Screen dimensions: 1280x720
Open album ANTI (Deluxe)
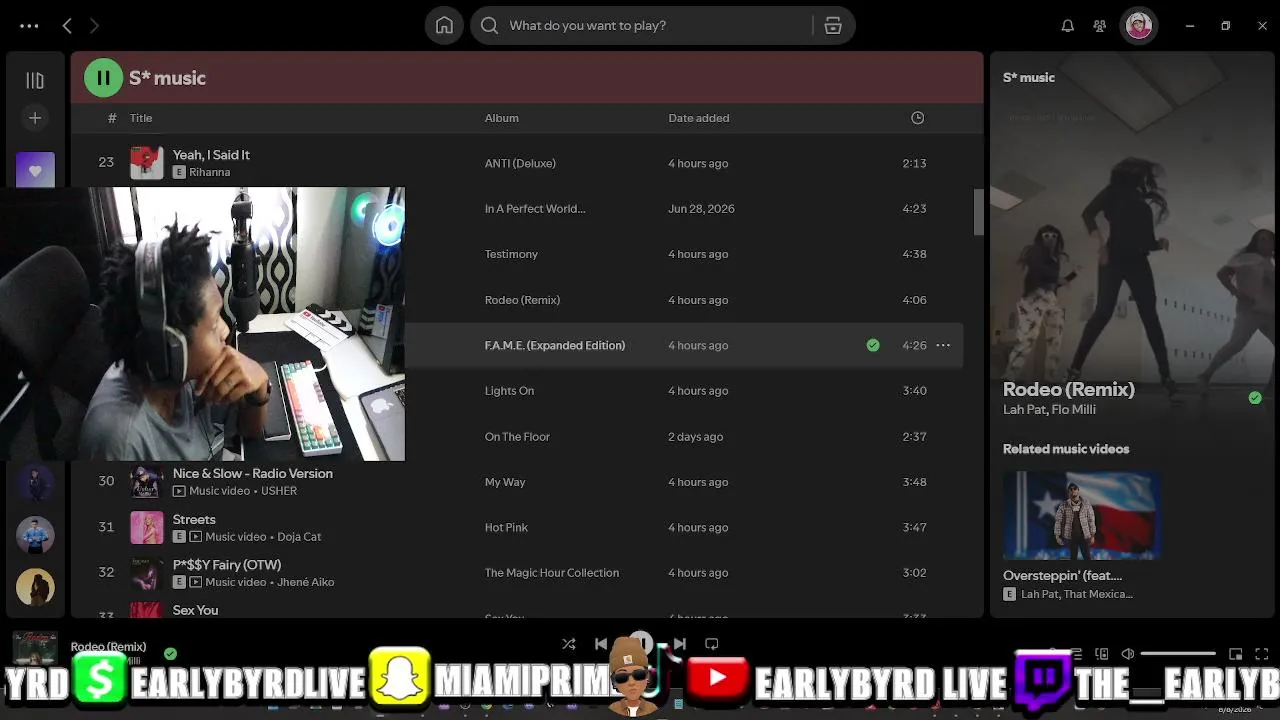tap(520, 163)
